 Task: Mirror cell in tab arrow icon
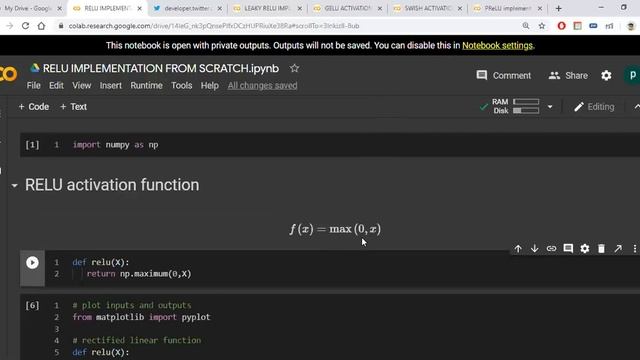(x=618, y=249)
